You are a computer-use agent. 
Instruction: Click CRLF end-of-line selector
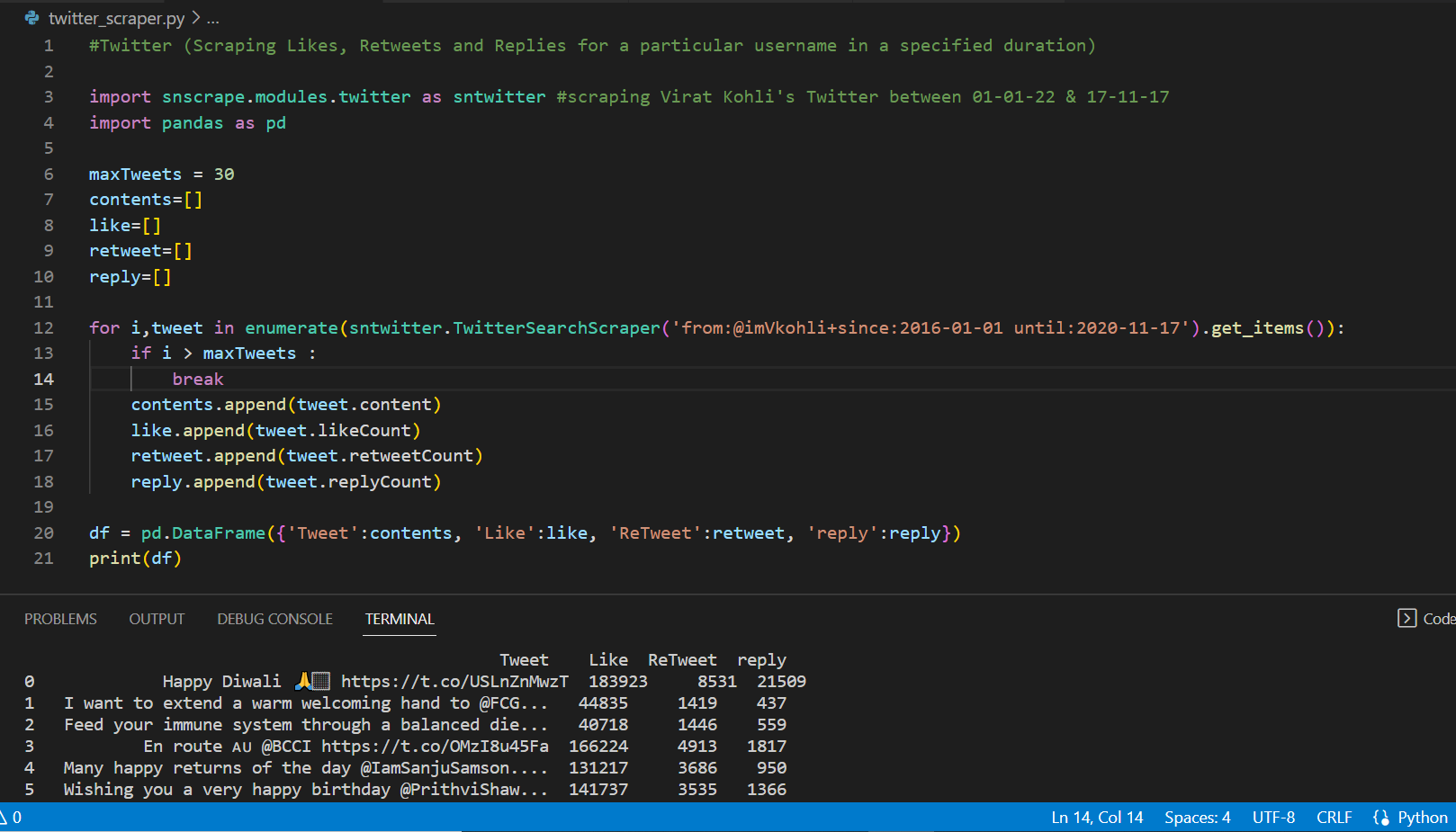click(x=1334, y=818)
